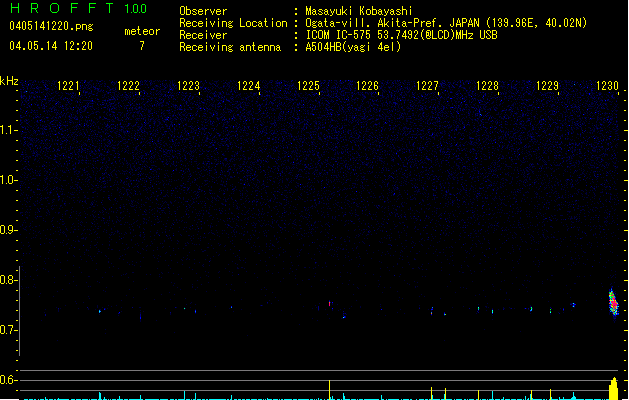The width and height of the screenshot is (629, 400).
Task: Click the 1222 time marker
Action: click(x=128, y=86)
